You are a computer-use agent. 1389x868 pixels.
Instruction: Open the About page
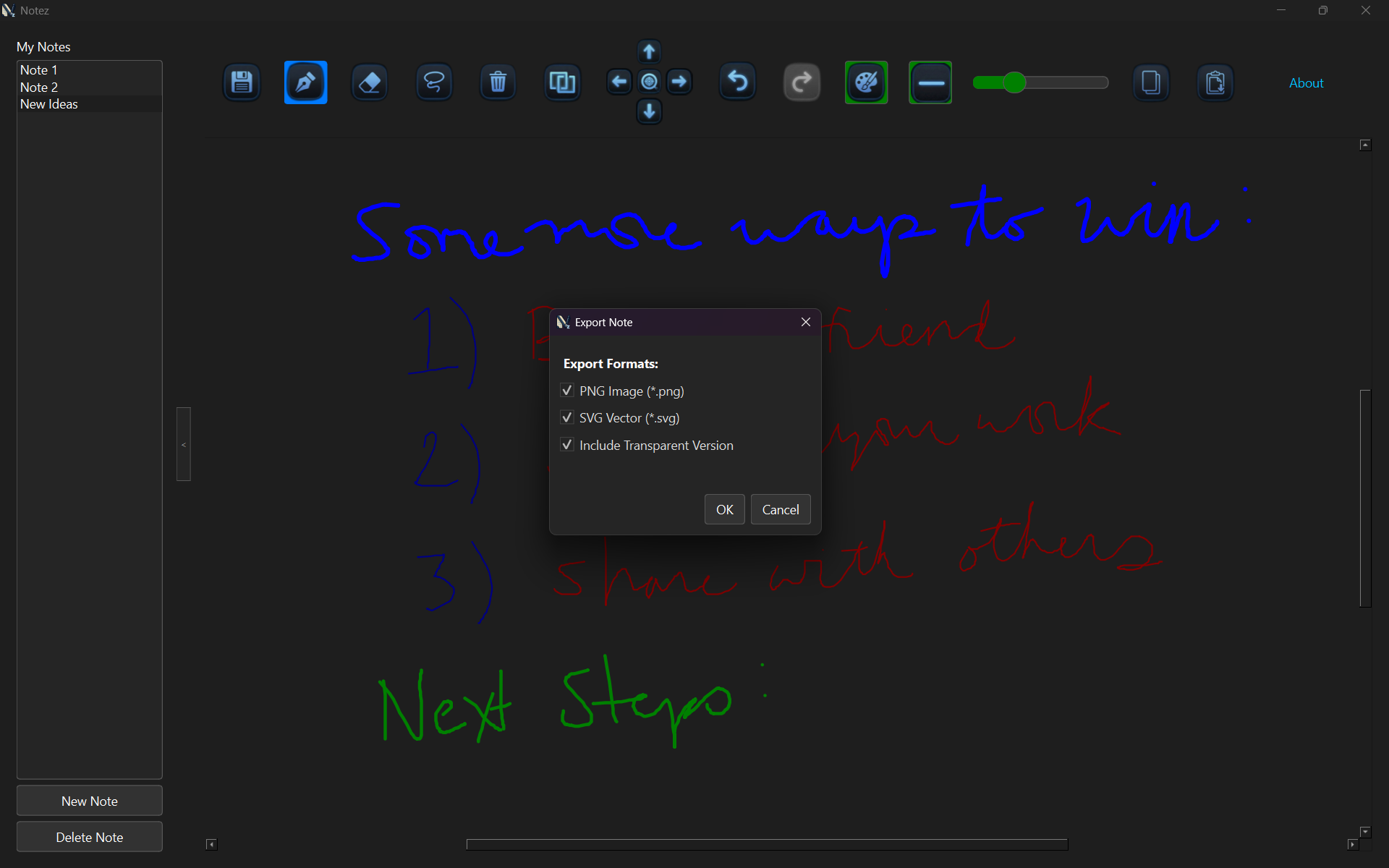coord(1305,82)
